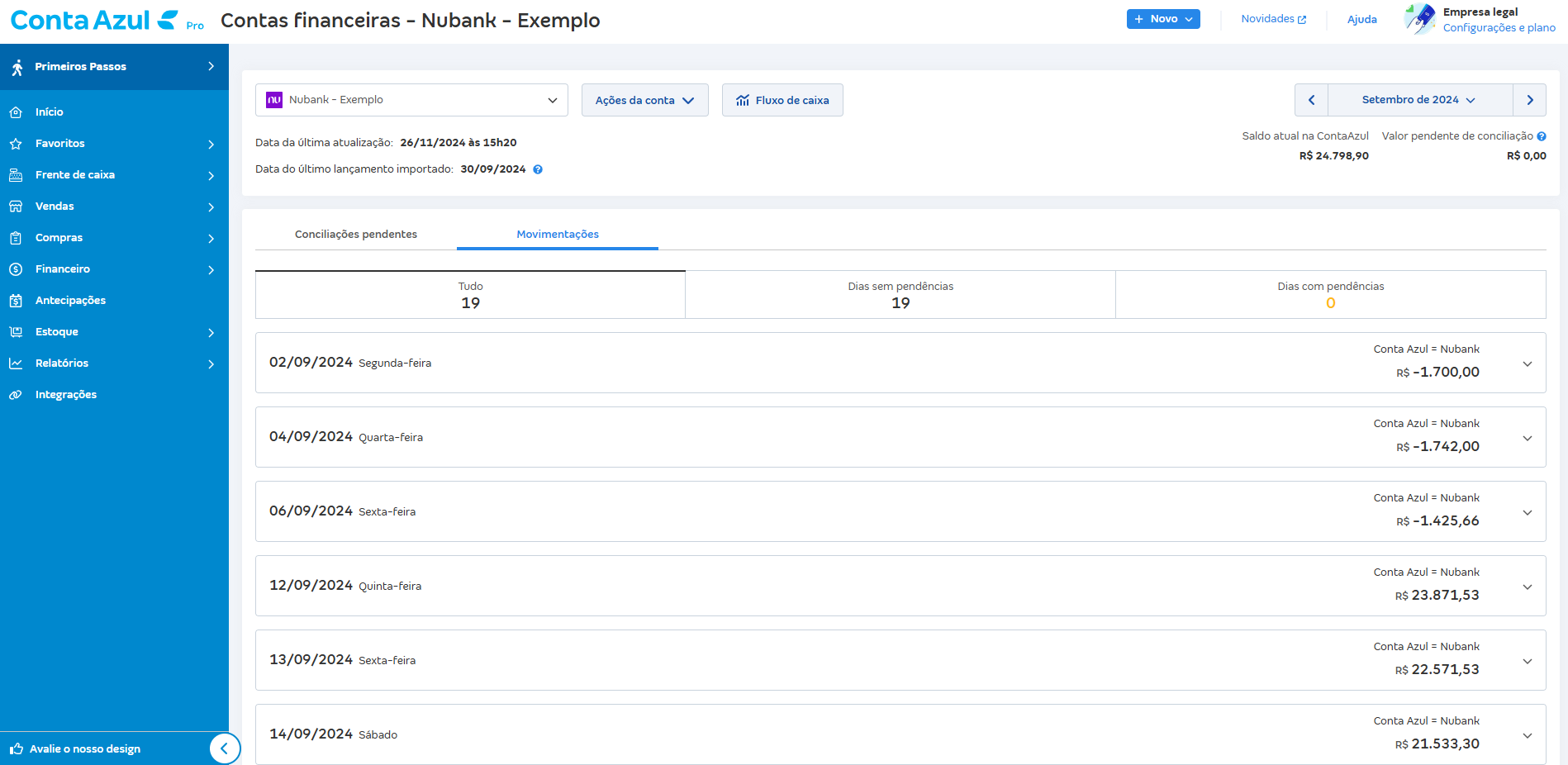
Task: Click the Início home icon in sidebar
Action: (x=16, y=112)
